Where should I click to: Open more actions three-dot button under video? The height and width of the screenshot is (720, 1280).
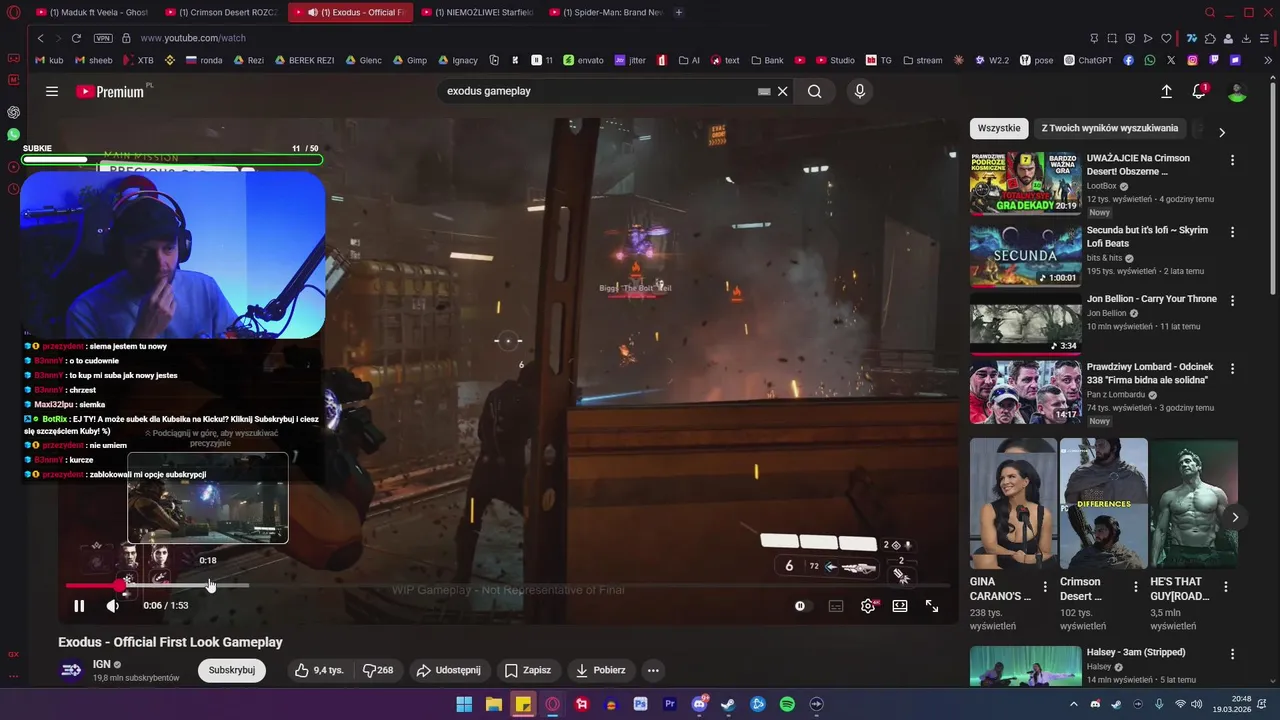653,670
